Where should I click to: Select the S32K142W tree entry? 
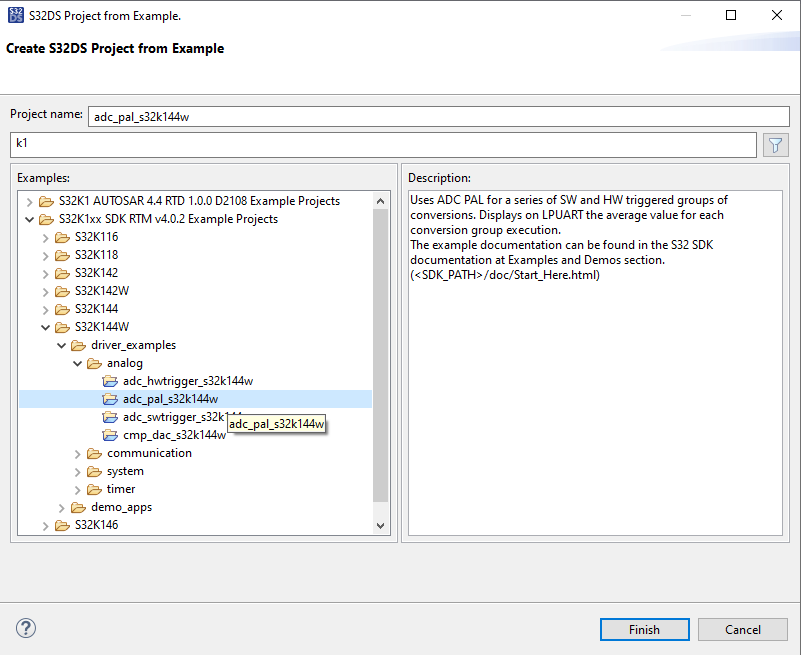(x=103, y=291)
